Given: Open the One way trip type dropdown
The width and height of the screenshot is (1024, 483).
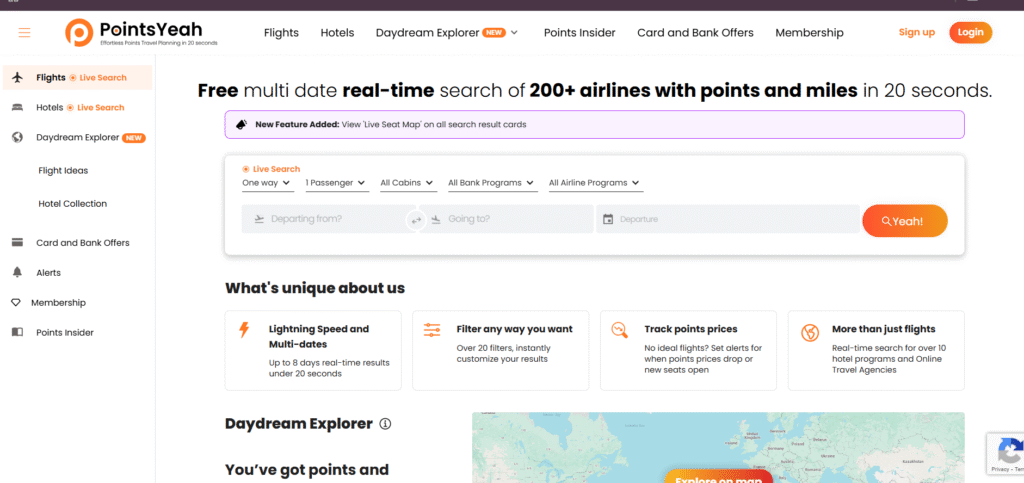Looking at the screenshot, I should coord(266,183).
